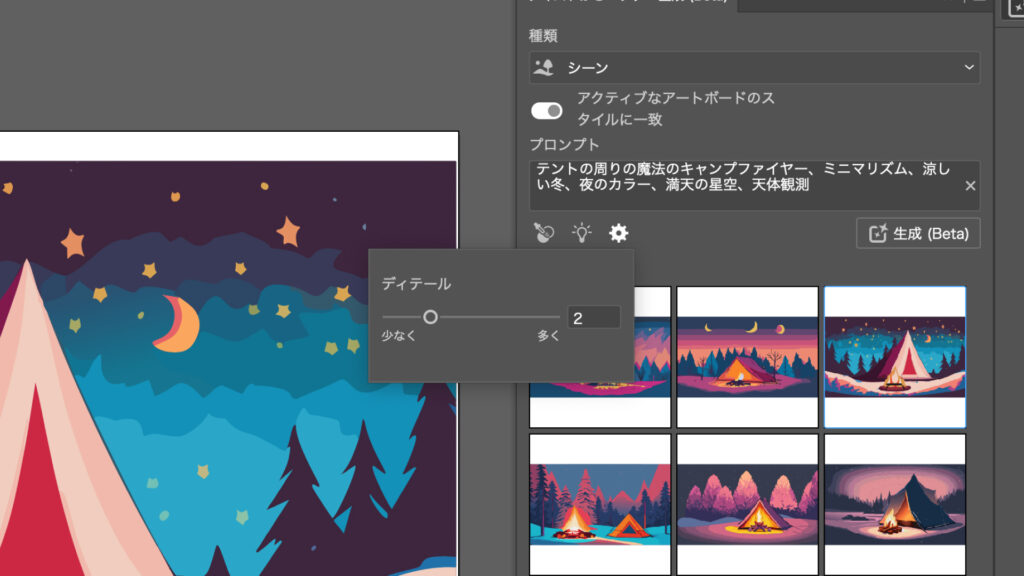Click the 生成 (Beta) button
This screenshot has height=576, width=1024.
click(x=918, y=234)
